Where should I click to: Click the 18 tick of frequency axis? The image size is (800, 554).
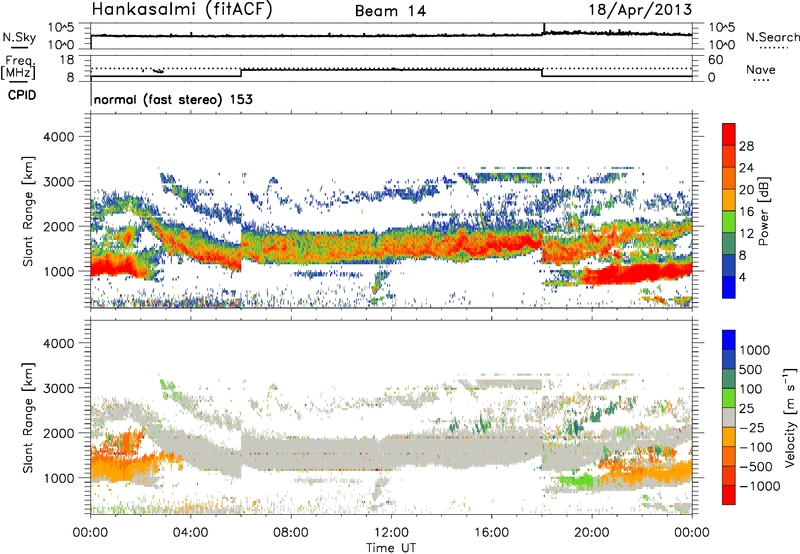point(66,60)
